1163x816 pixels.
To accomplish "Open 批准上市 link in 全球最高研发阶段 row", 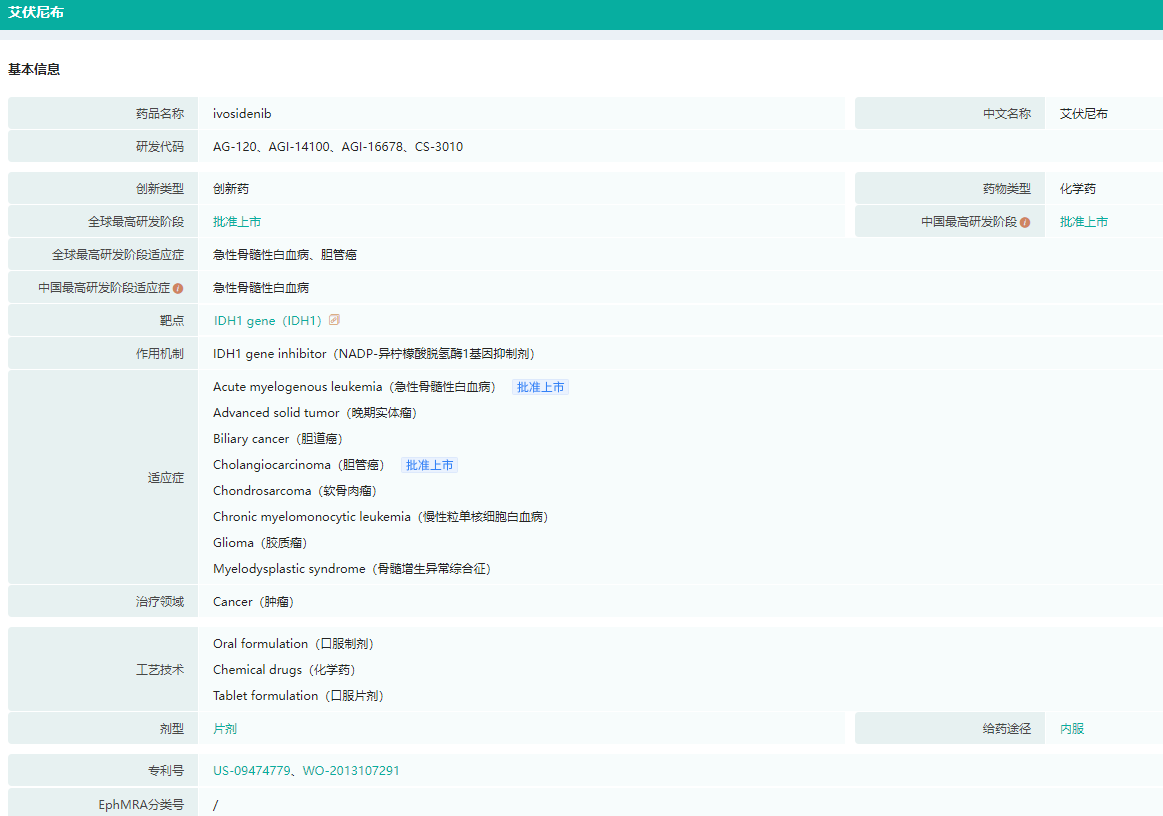I will click(x=237, y=222).
